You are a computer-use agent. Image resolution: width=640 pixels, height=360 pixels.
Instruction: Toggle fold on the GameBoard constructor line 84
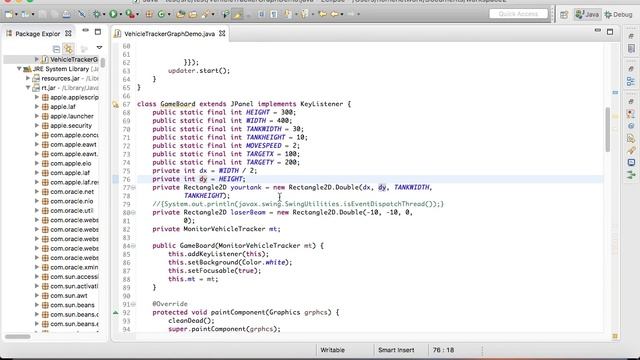pyautogui.click(x=133, y=246)
